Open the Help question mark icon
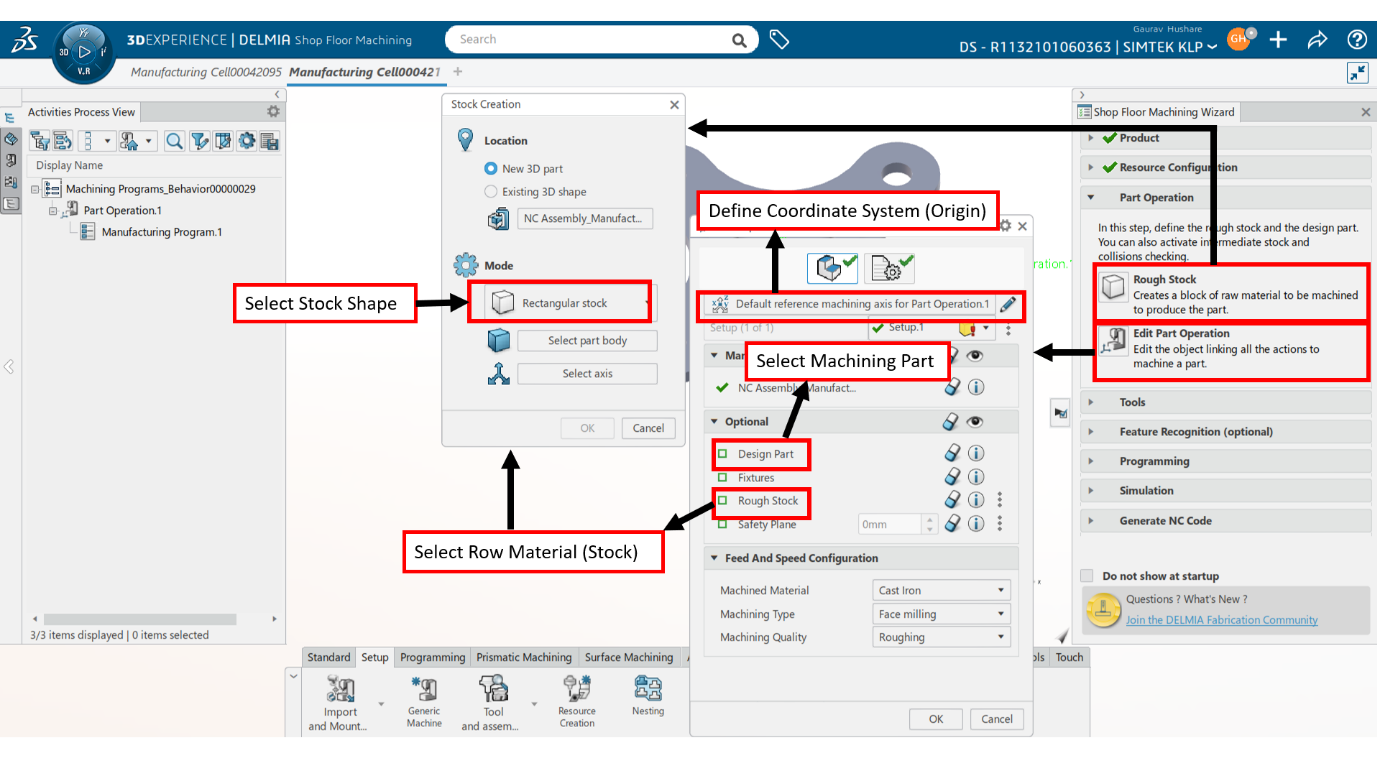Screen dimensions: 1380x776 (x=1357, y=40)
